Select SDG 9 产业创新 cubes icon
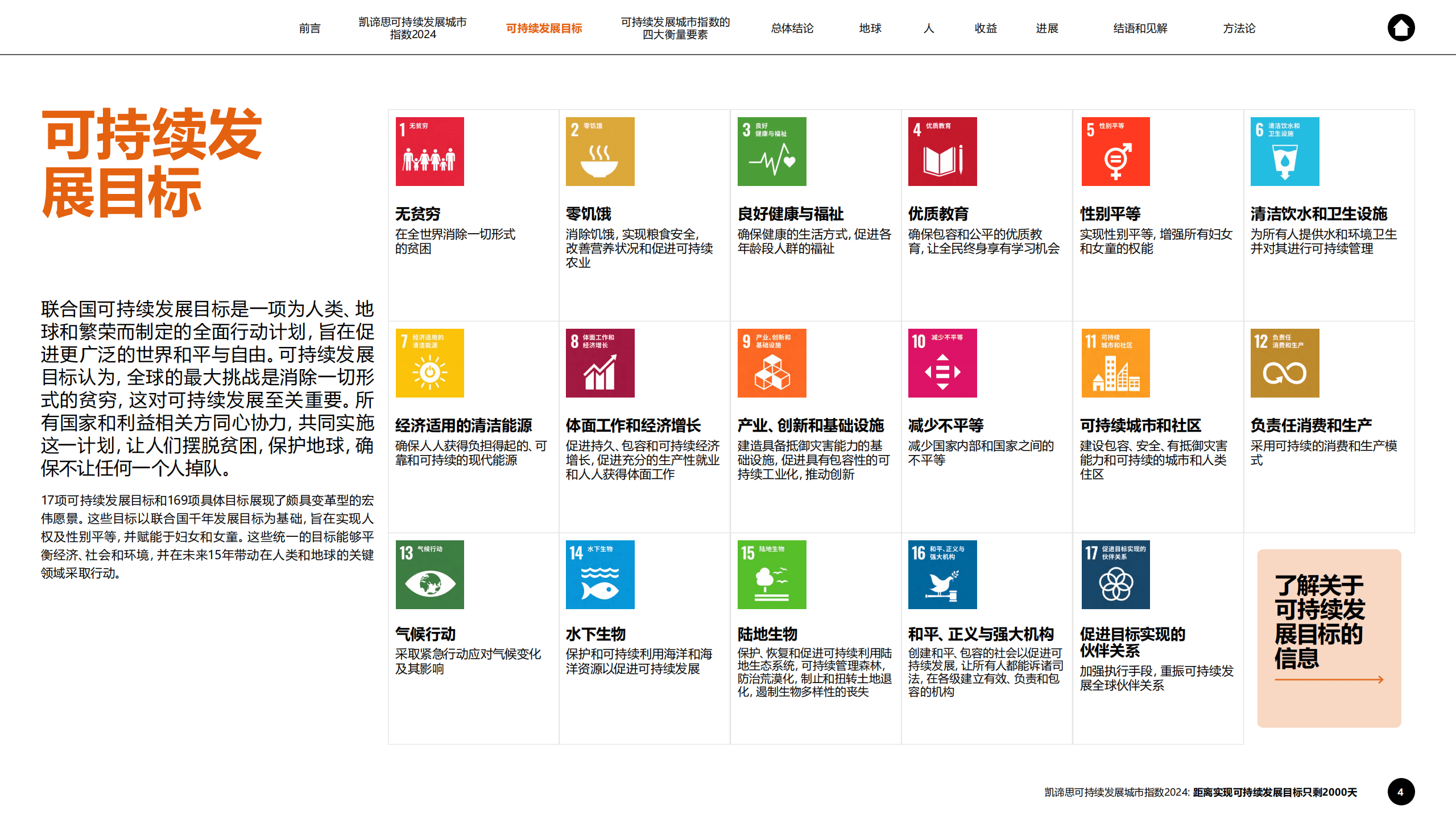This screenshot has height=819, width=1456. point(772,363)
